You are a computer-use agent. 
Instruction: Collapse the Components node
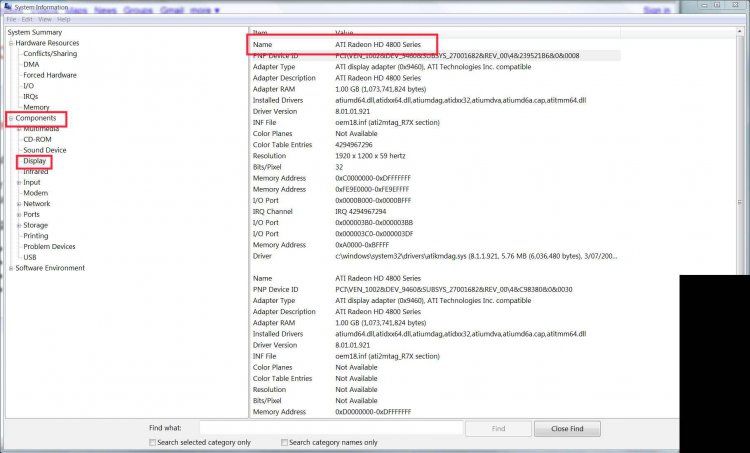point(11,118)
